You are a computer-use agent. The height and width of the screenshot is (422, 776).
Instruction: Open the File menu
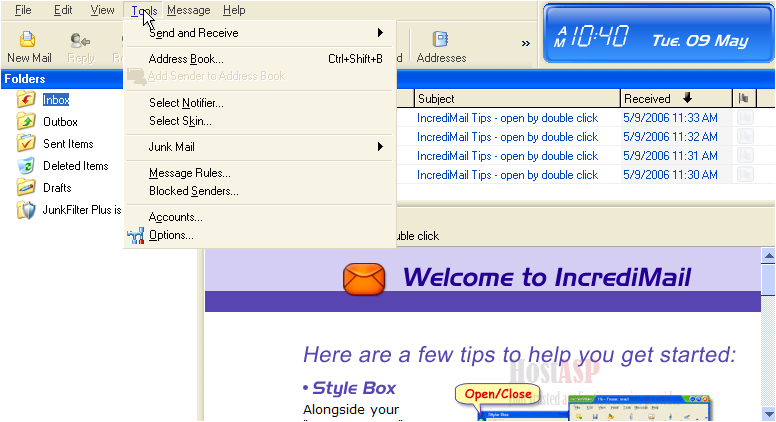[x=23, y=10]
